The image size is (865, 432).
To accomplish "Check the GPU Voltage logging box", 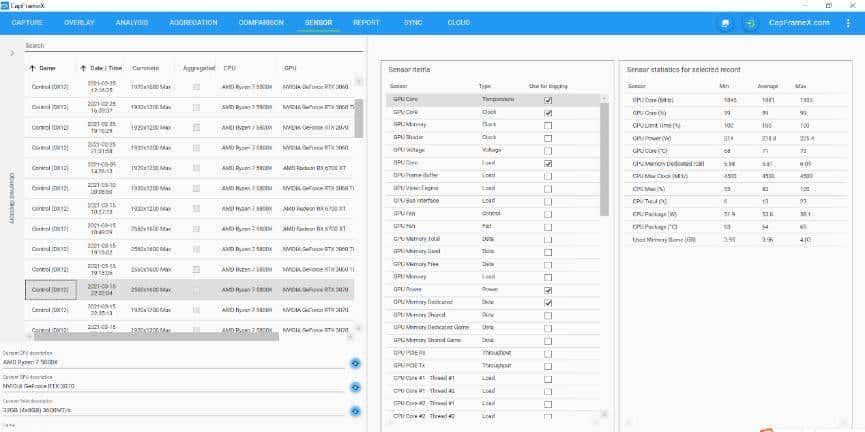I will [548, 151].
